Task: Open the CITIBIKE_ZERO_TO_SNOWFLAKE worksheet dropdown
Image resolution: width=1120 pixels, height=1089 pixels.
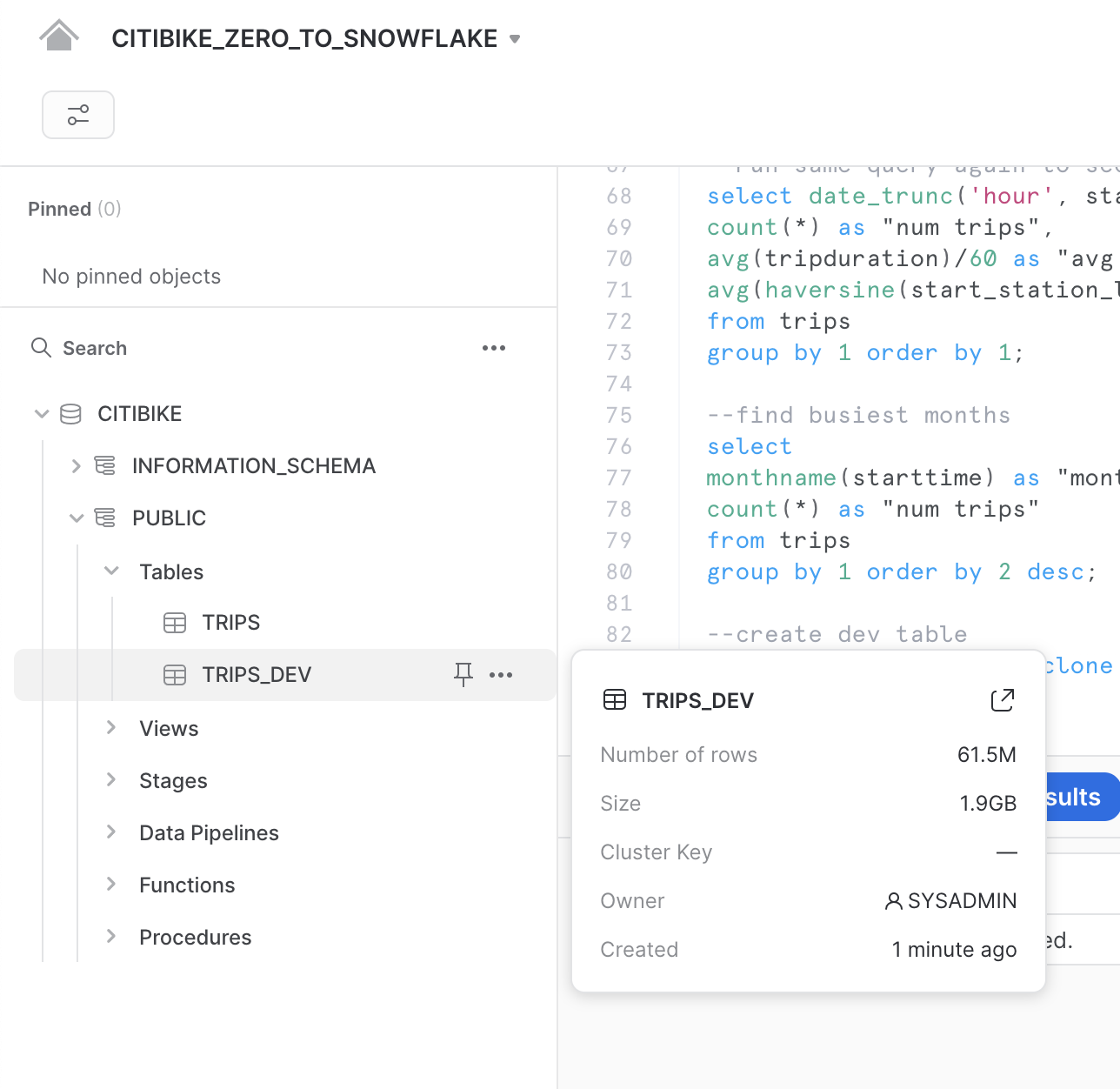Action: (515, 38)
